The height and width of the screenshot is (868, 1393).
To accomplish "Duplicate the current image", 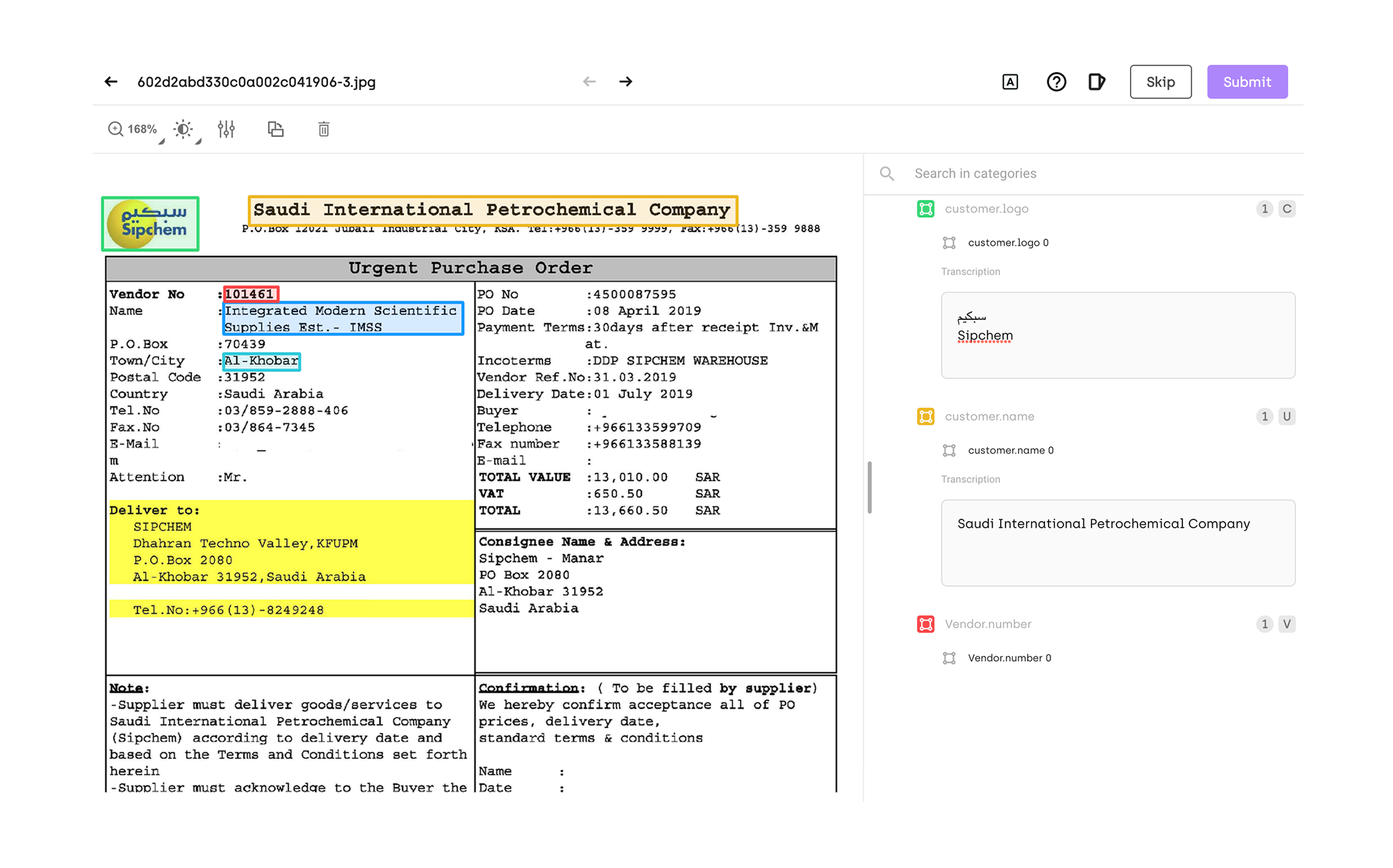I will pos(275,129).
